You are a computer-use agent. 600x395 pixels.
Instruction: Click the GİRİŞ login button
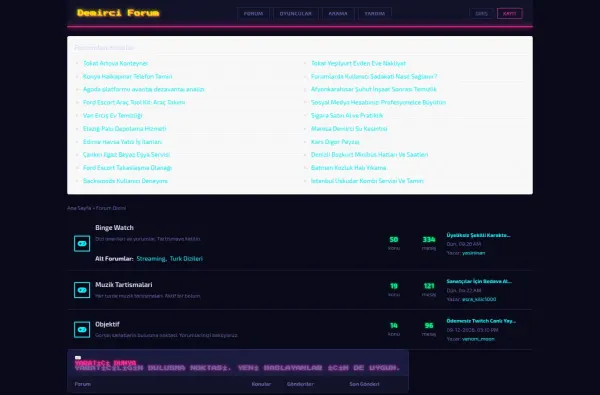tap(481, 13)
